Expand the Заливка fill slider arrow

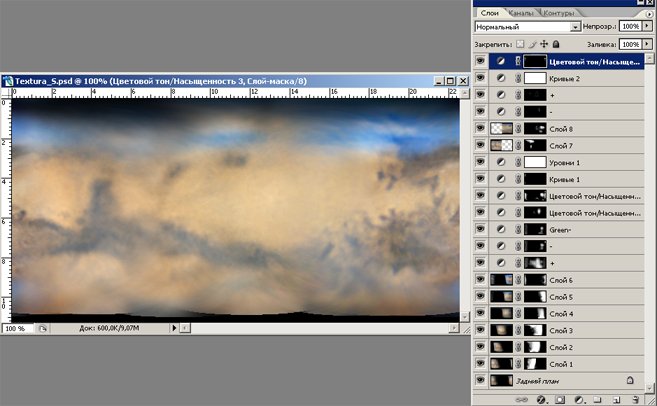(648, 45)
